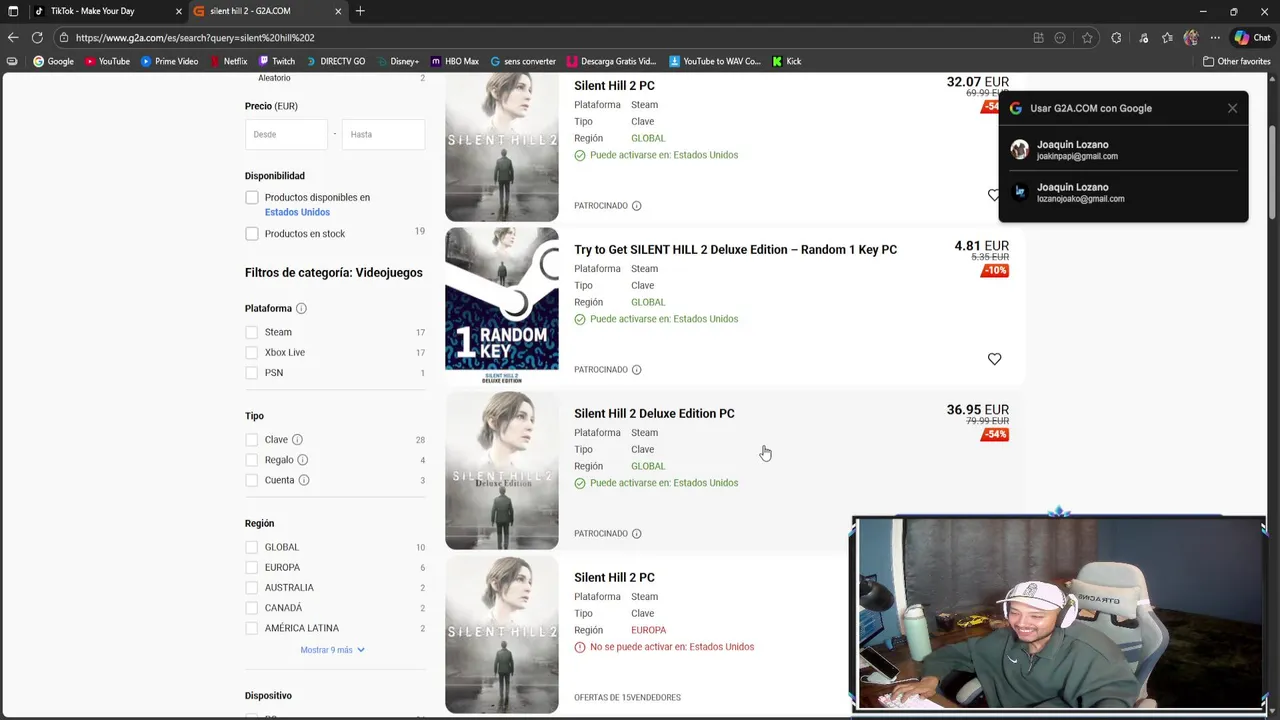Image resolution: width=1280 pixels, height=720 pixels.
Task: Check the GLOBAL region filter
Action: [x=252, y=547]
